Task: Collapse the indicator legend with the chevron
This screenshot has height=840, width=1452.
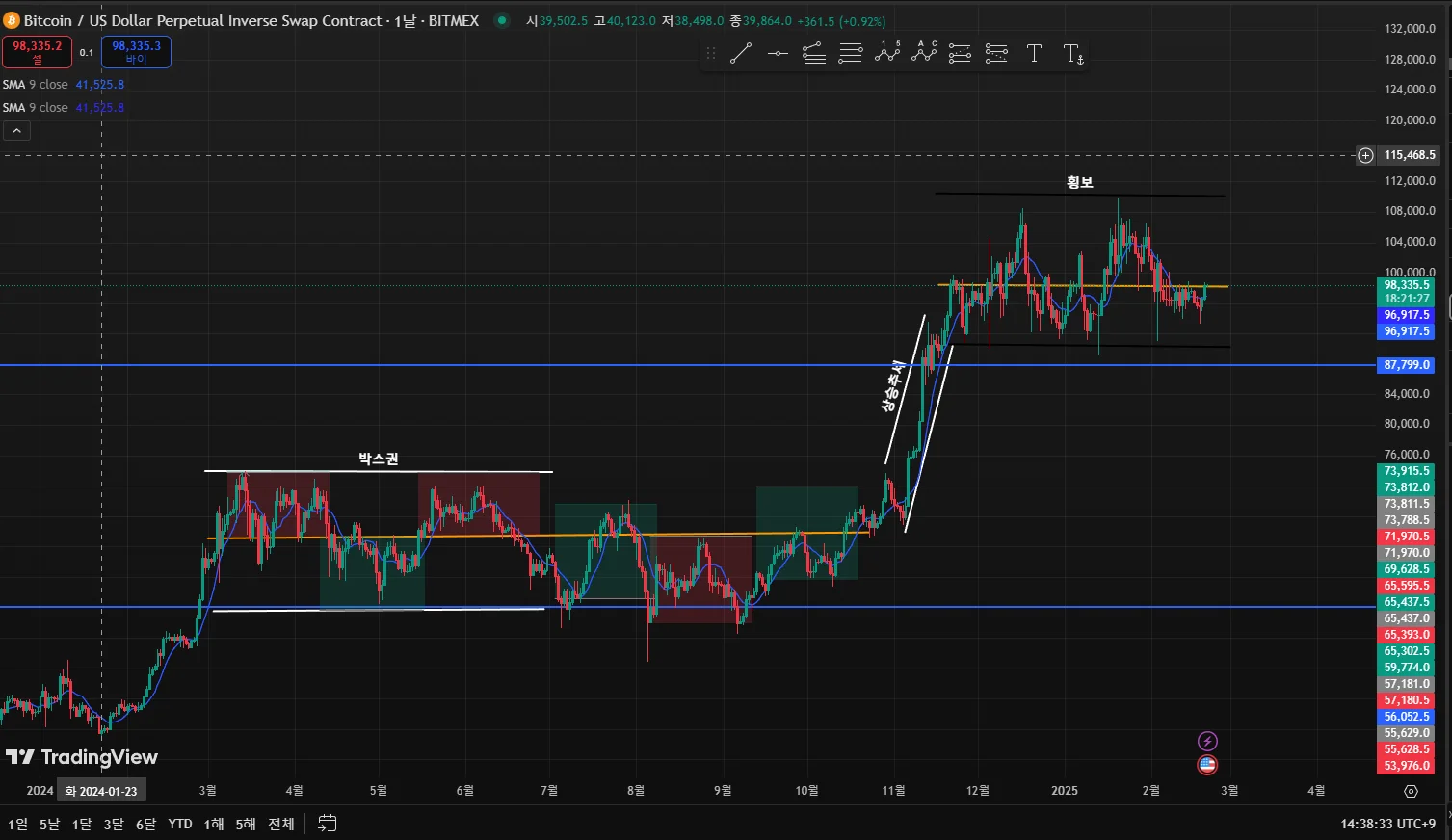Action: (16, 131)
